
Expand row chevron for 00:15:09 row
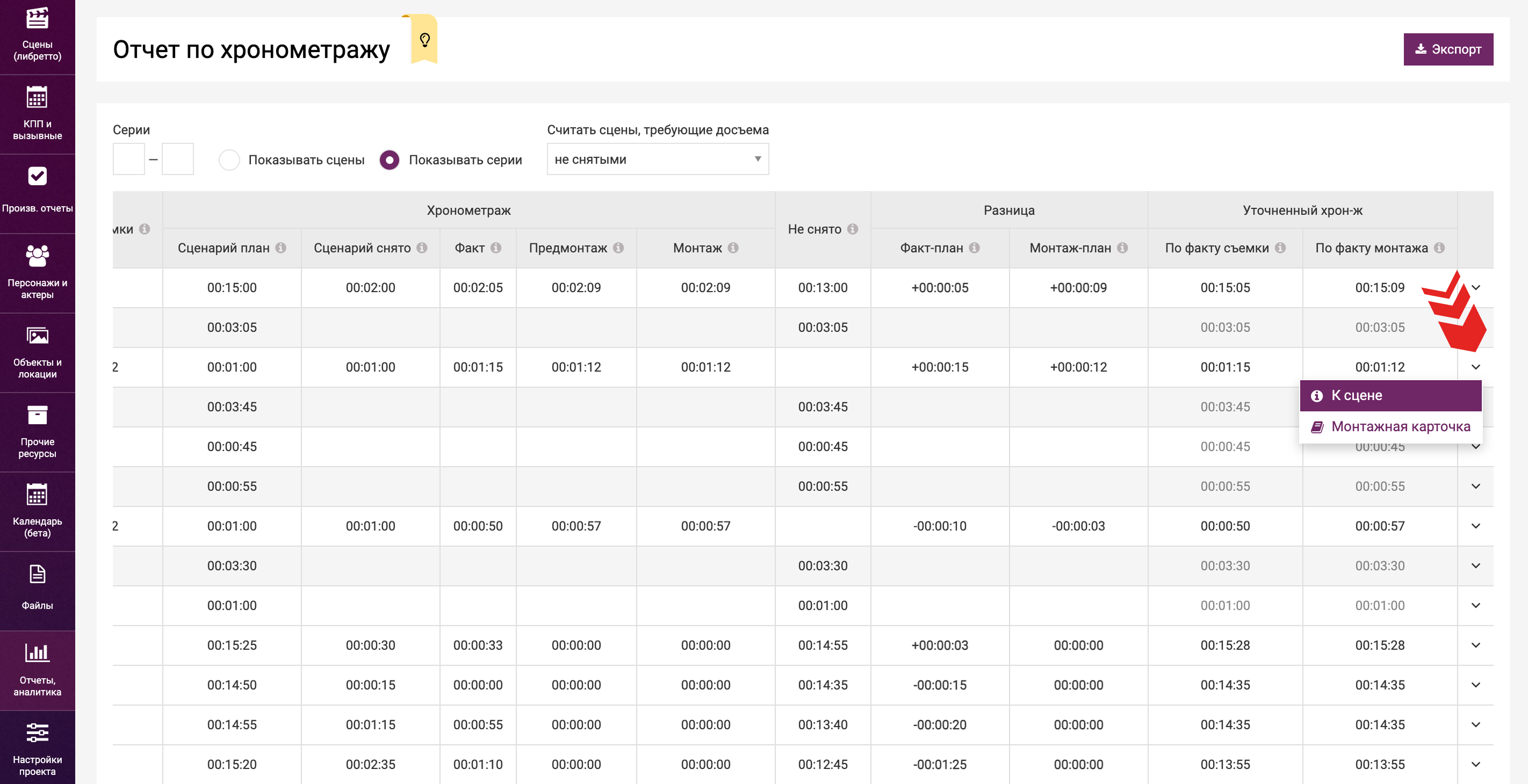(x=1476, y=288)
